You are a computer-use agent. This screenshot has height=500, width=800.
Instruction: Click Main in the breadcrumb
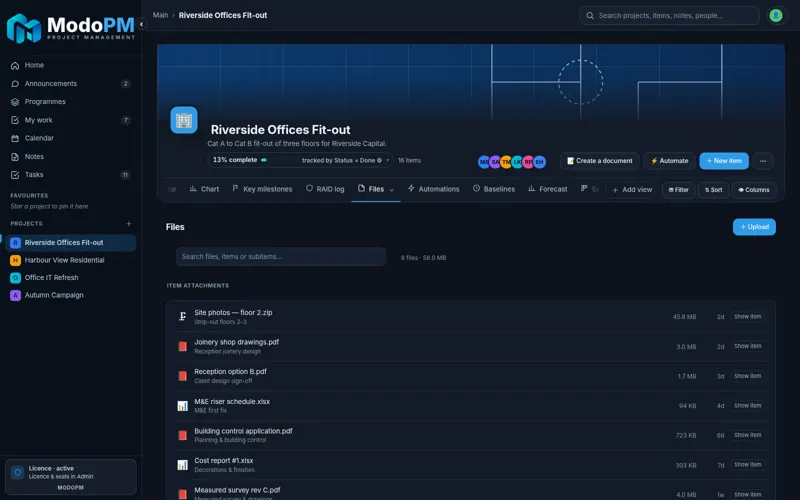click(160, 15)
